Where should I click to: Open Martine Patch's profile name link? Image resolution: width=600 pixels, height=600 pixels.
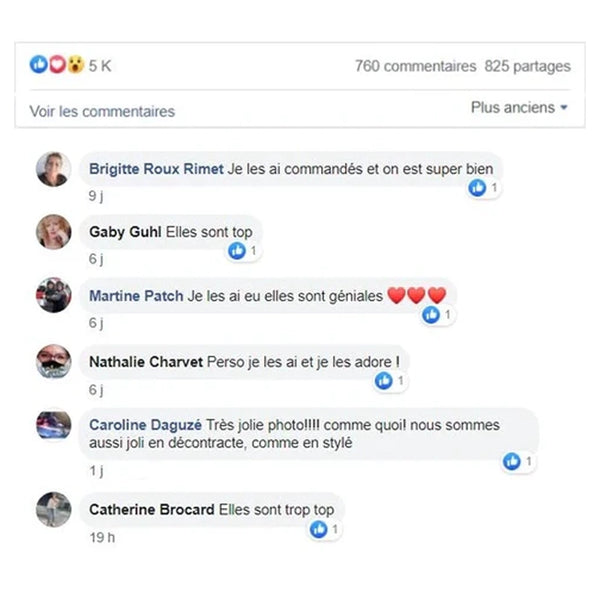pos(136,296)
